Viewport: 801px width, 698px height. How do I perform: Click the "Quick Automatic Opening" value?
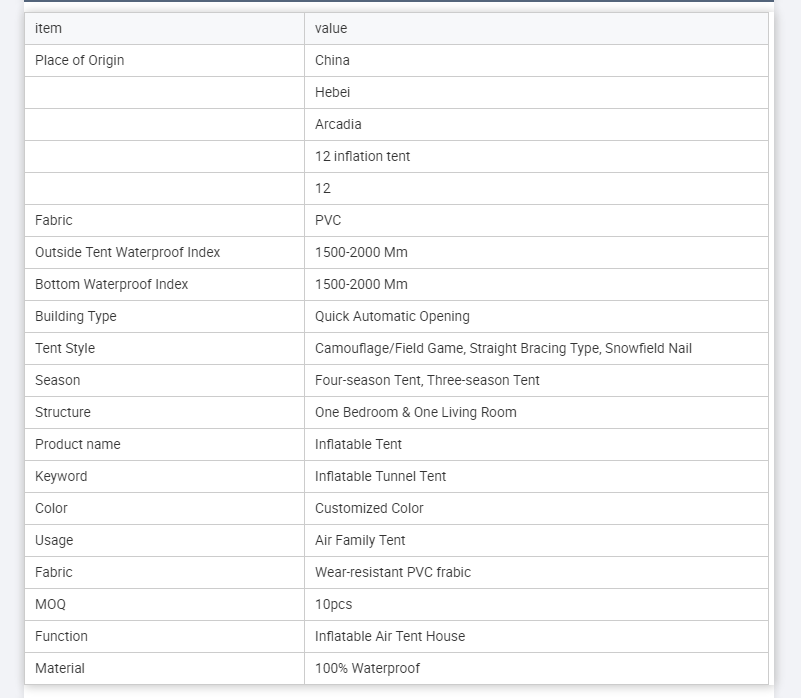click(x=392, y=316)
